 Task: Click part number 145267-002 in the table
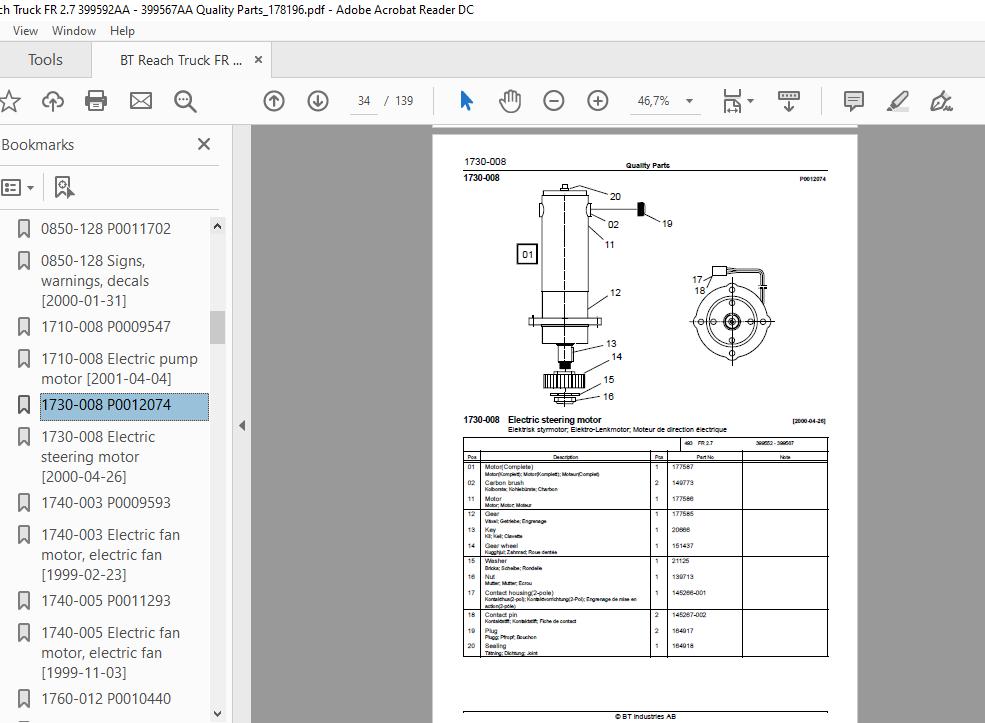689,615
